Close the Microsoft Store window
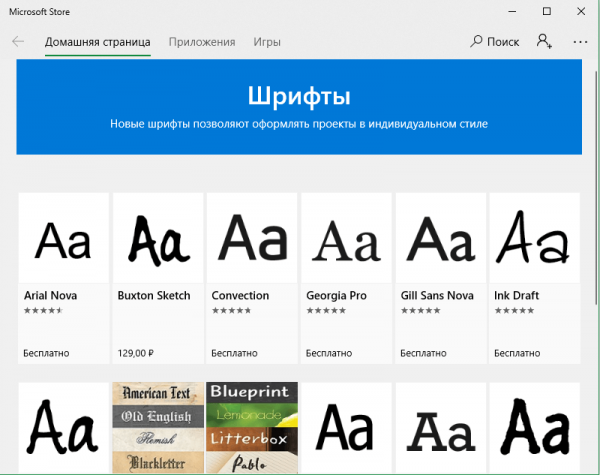 click(581, 11)
